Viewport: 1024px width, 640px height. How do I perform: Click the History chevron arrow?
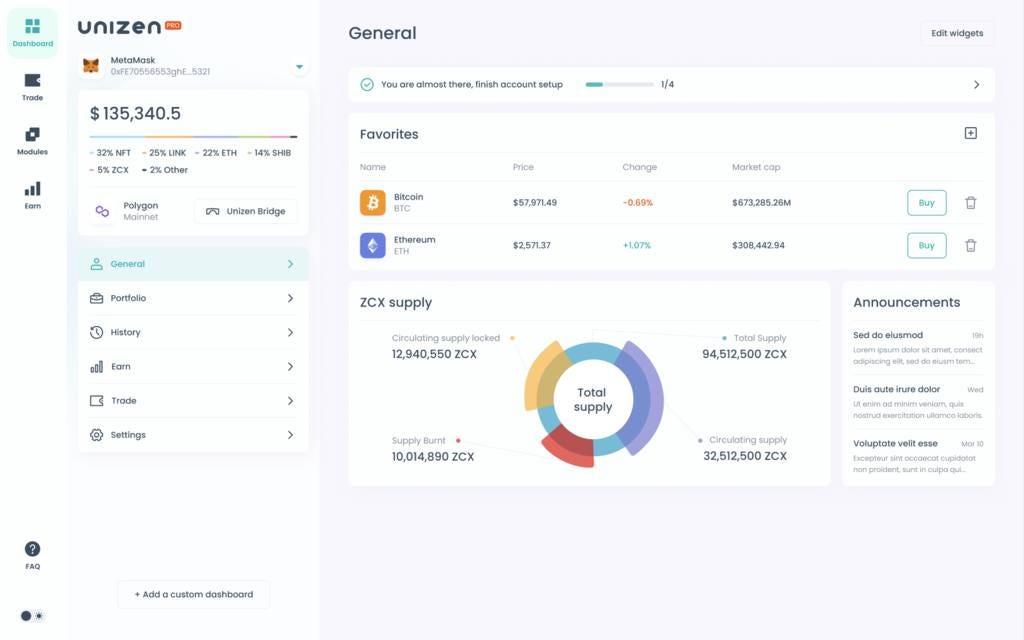(291, 332)
